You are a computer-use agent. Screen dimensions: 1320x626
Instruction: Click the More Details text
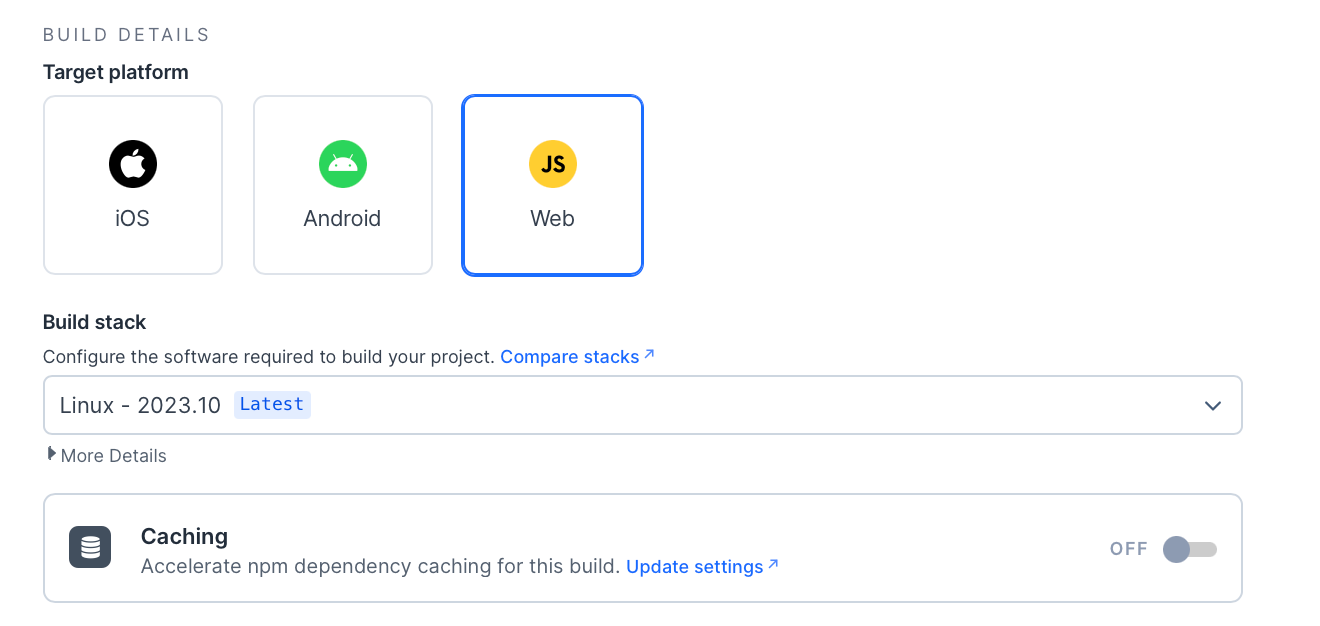(x=114, y=456)
